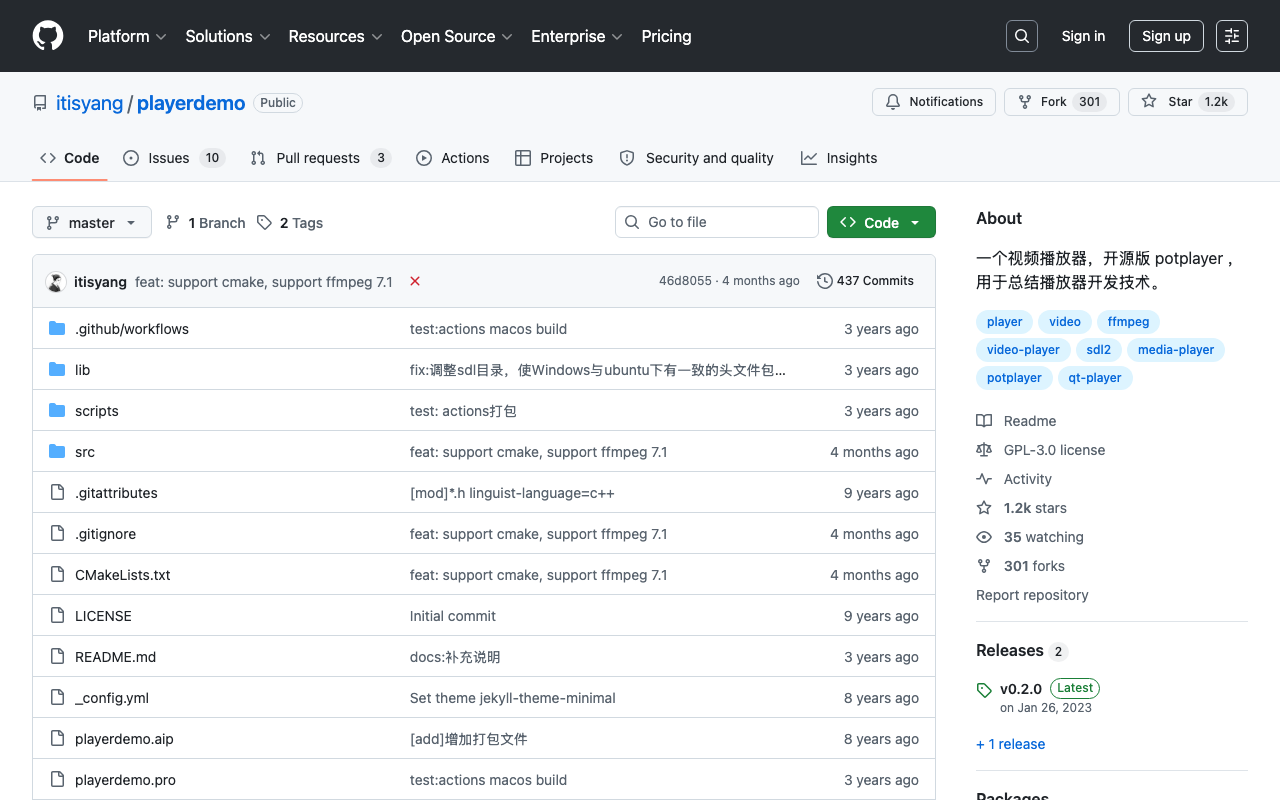The width and height of the screenshot is (1280, 800).
Task: Open the playerdemo repository name link
Action: click(x=191, y=103)
